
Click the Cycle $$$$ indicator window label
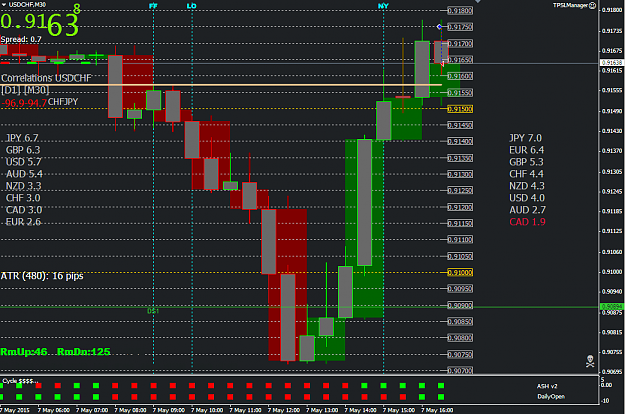(20, 381)
